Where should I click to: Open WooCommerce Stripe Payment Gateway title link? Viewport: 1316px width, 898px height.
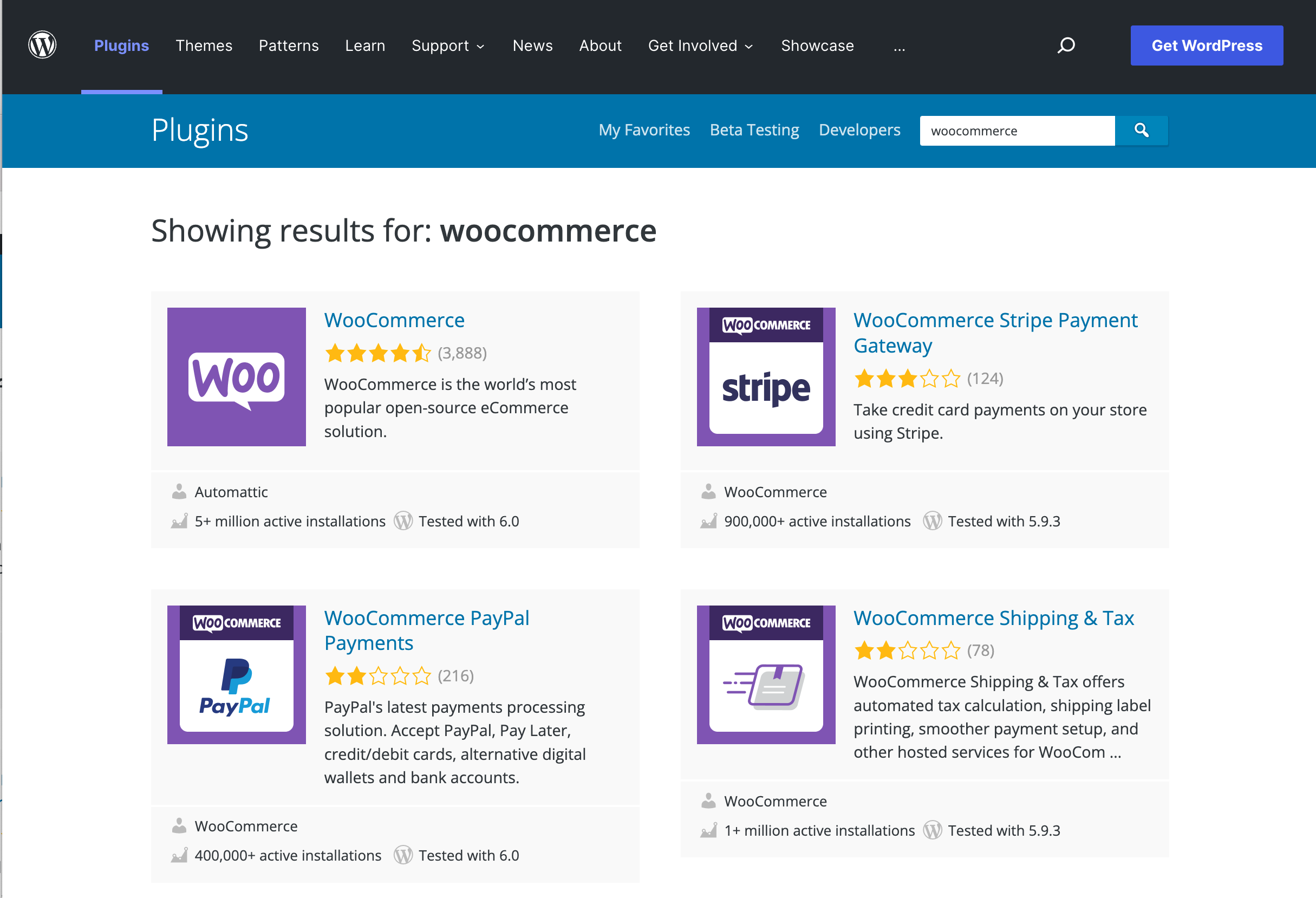pyautogui.click(x=995, y=333)
